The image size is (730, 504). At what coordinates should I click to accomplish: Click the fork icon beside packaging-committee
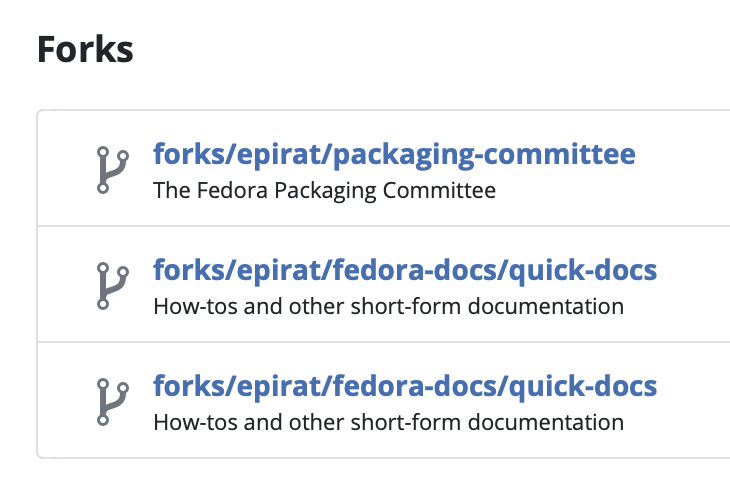click(x=113, y=170)
